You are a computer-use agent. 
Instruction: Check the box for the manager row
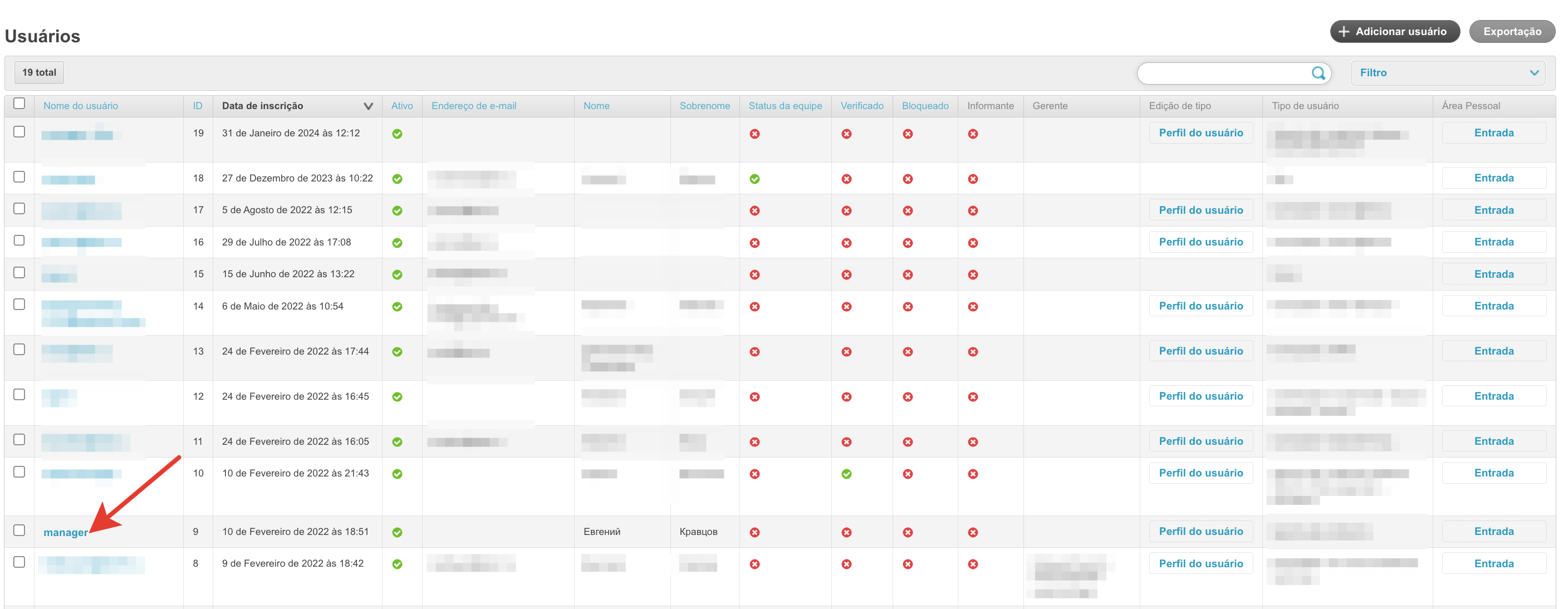pos(19,531)
